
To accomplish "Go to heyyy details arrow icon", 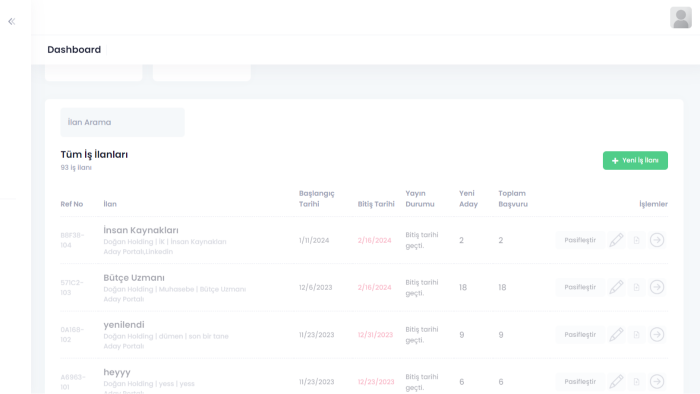I will point(657,382).
